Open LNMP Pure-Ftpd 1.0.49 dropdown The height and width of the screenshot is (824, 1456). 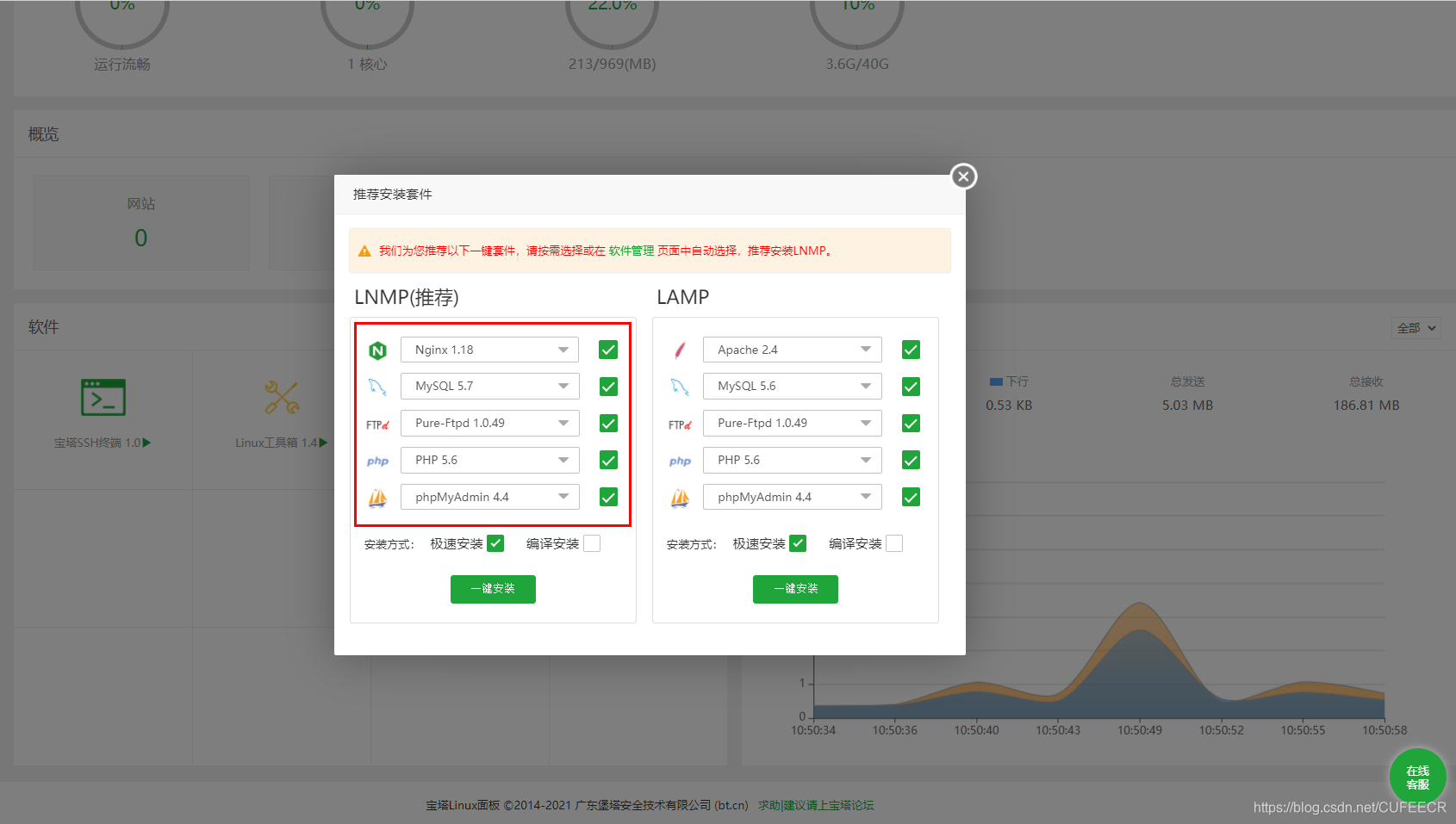489,423
